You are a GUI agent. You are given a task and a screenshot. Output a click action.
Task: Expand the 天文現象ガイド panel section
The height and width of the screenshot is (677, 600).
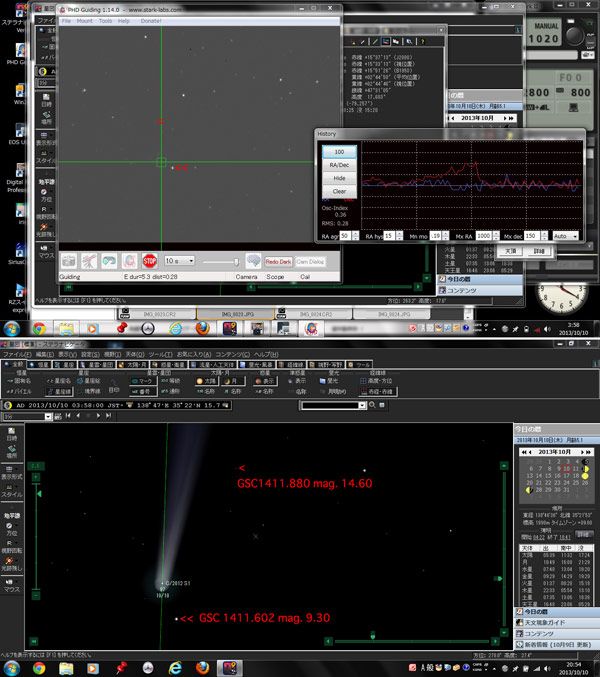[x=556, y=623]
